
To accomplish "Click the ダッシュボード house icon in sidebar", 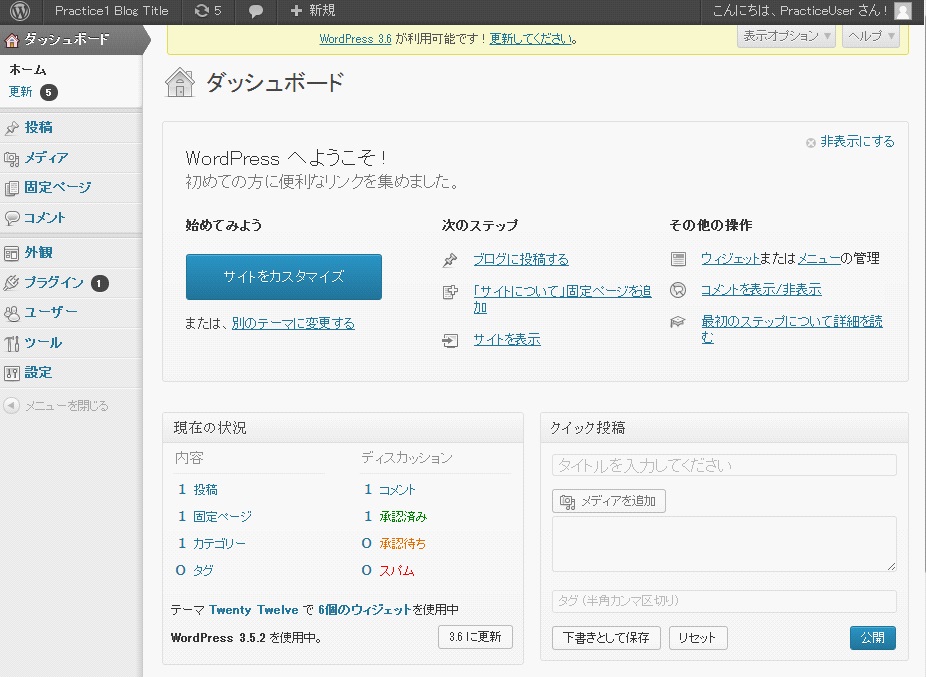I will 12,40.
